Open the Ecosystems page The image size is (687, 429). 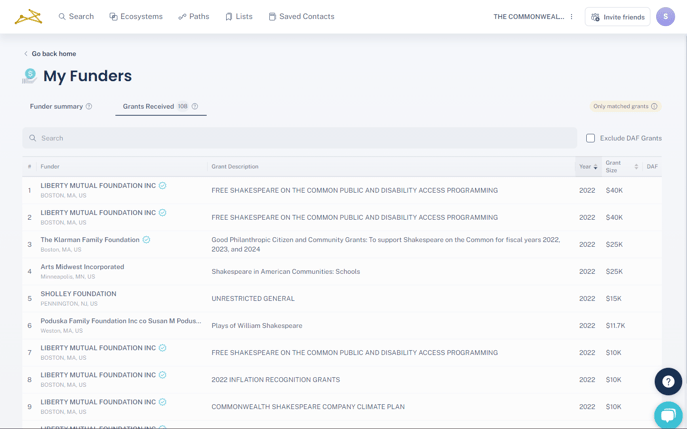pyautogui.click(x=136, y=17)
